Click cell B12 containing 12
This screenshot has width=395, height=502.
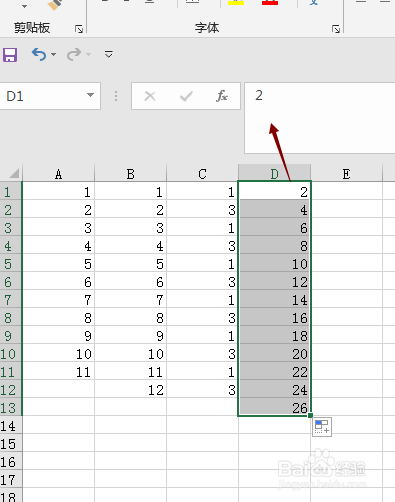click(x=130, y=390)
